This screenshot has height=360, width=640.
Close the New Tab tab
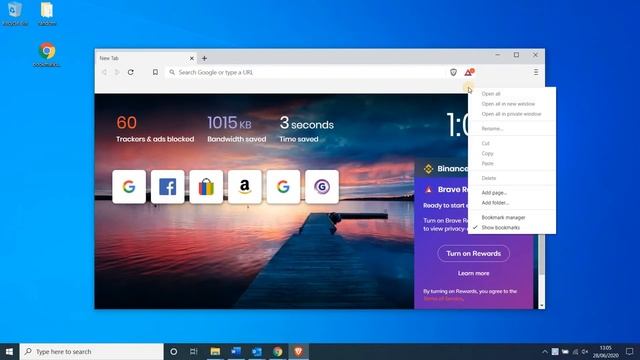191,58
